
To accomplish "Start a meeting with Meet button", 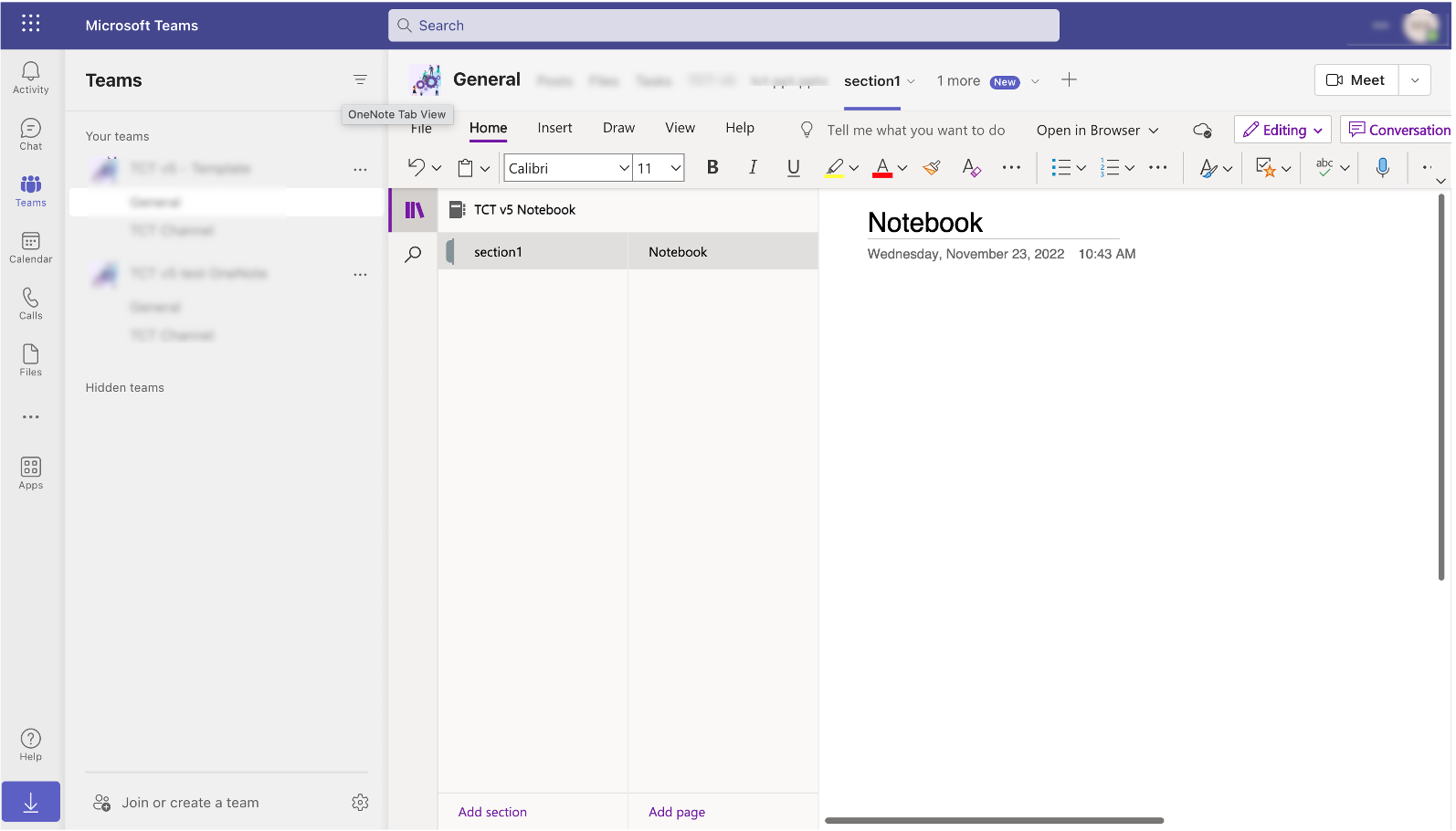I will click(1356, 80).
